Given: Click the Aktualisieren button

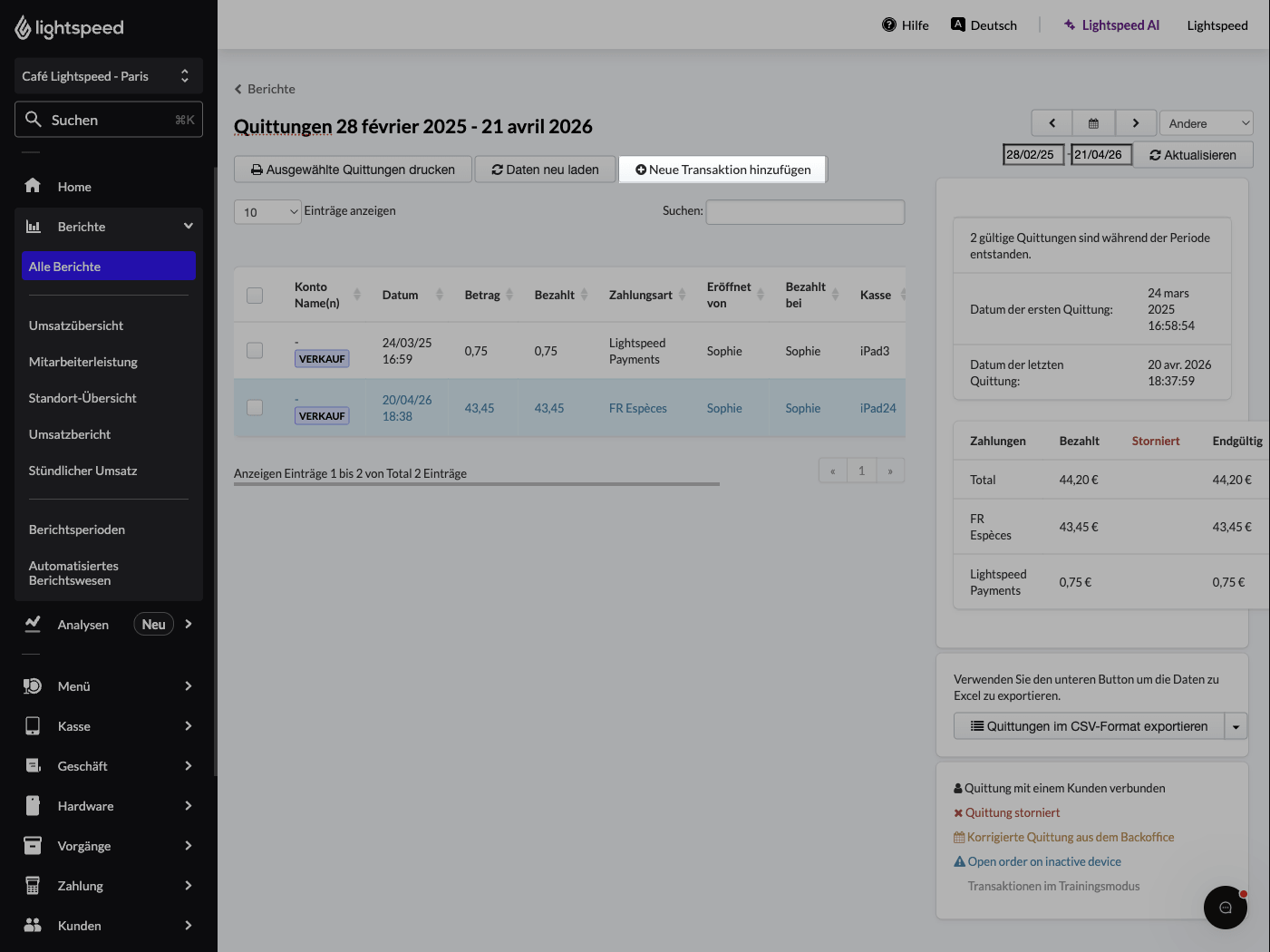Looking at the screenshot, I should click(1193, 155).
